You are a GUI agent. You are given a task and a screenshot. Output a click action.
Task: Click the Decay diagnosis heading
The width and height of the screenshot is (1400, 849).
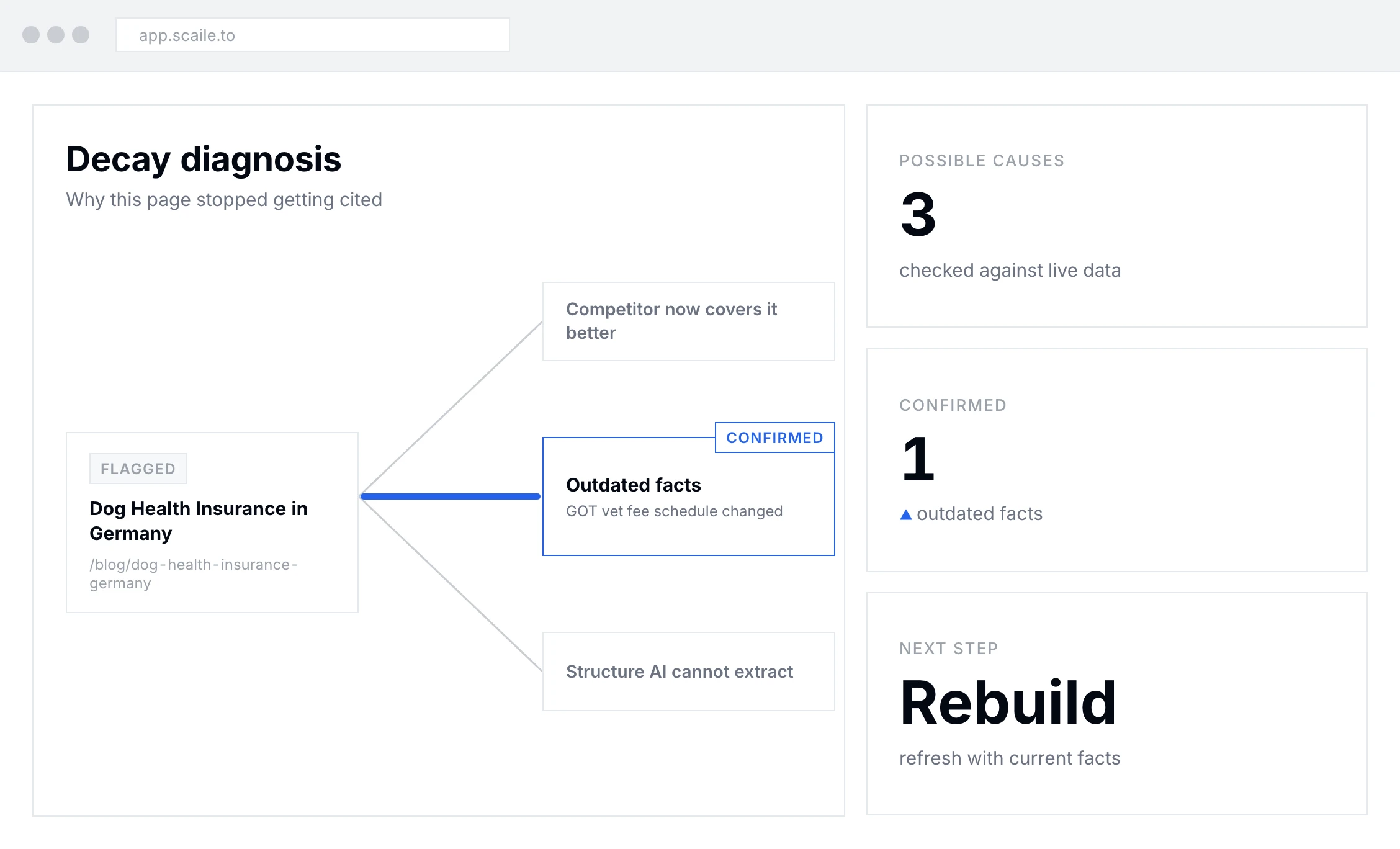pos(204,159)
